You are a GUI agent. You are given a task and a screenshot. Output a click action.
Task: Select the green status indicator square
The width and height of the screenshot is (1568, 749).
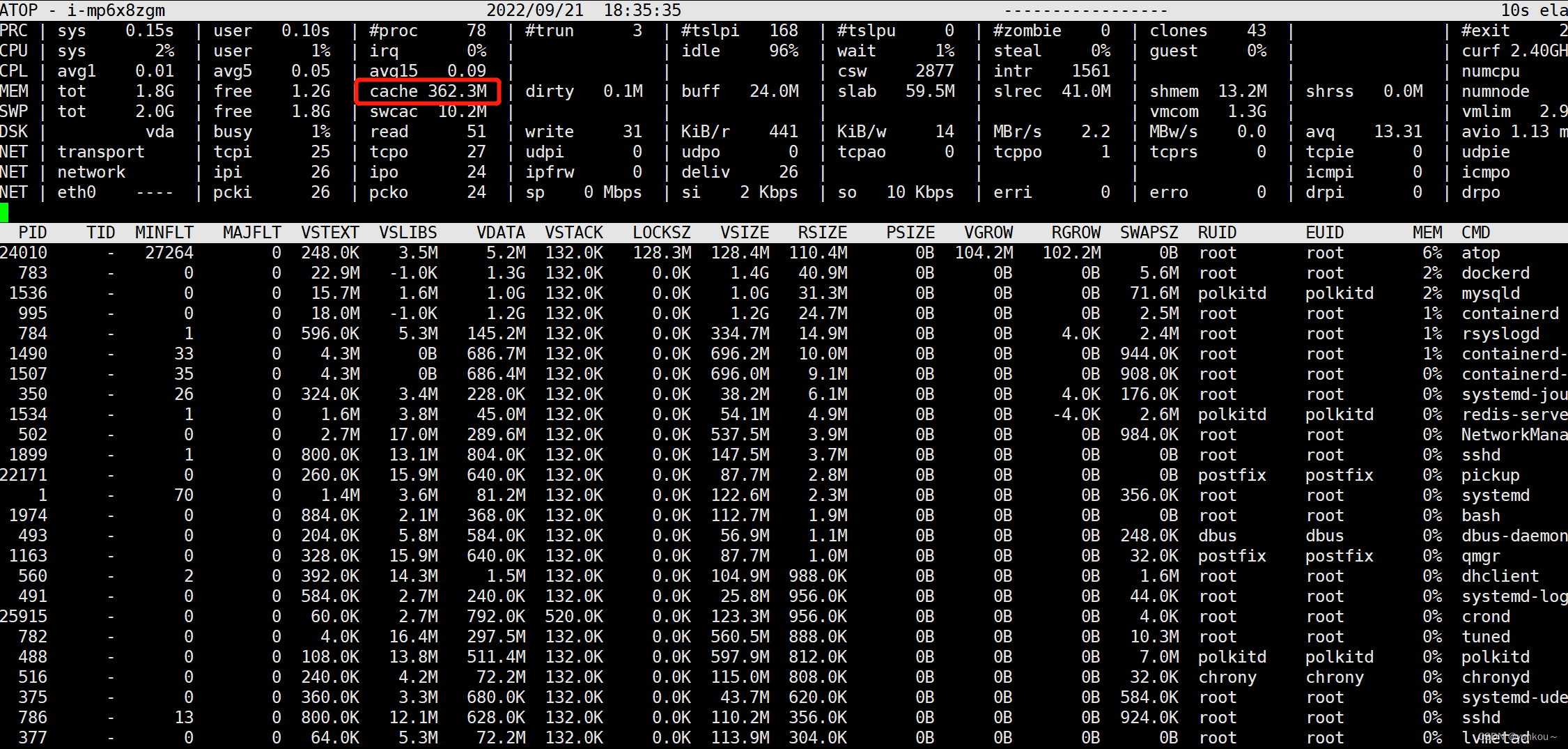coord(5,213)
